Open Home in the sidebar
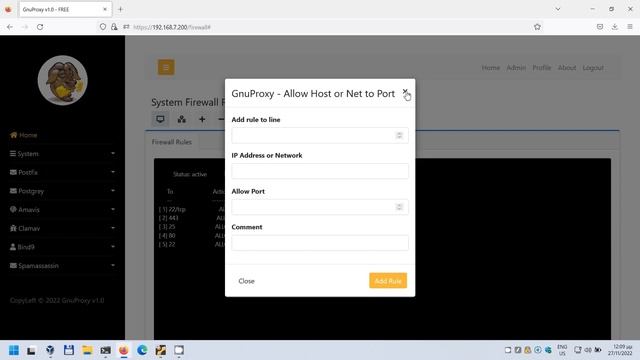The width and height of the screenshot is (640, 360). [24, 135]
